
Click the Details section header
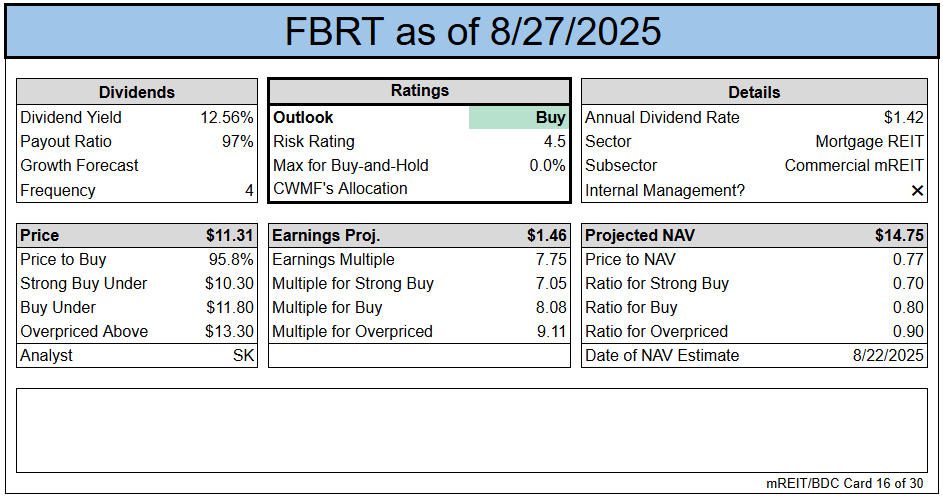[x=754, y=92]
